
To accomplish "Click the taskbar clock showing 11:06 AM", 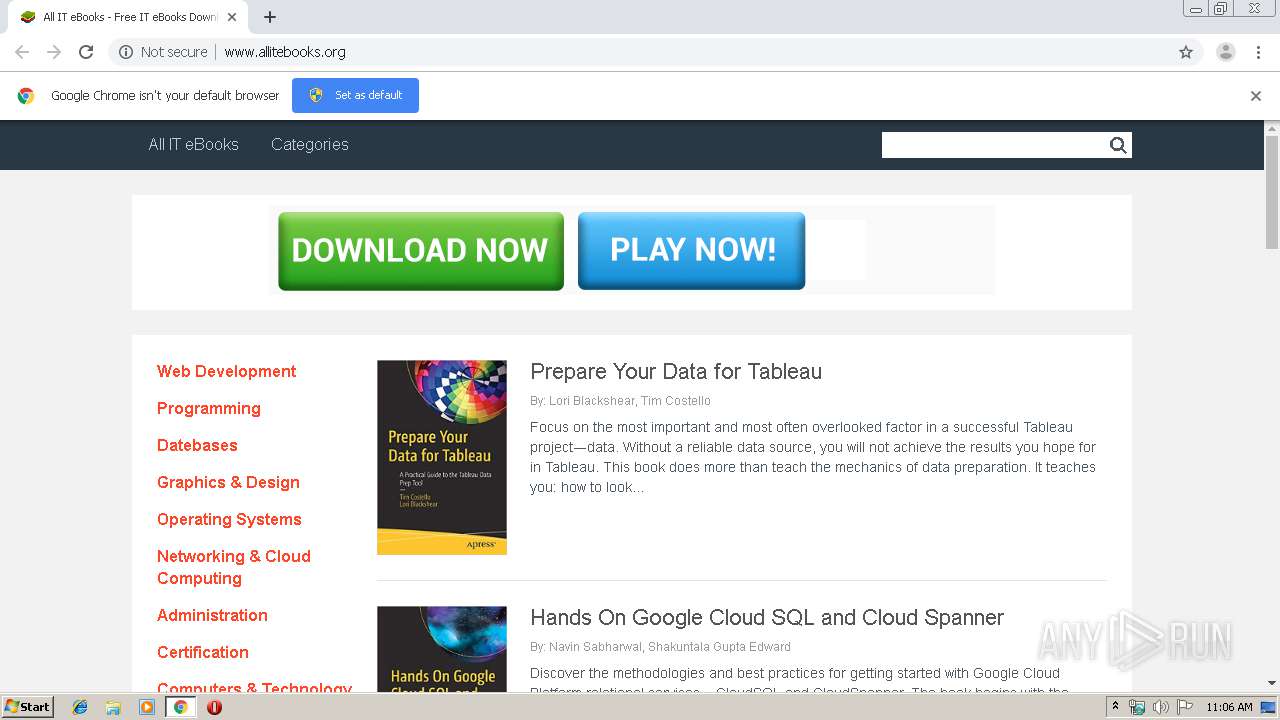I will [x=1229, y=707].
